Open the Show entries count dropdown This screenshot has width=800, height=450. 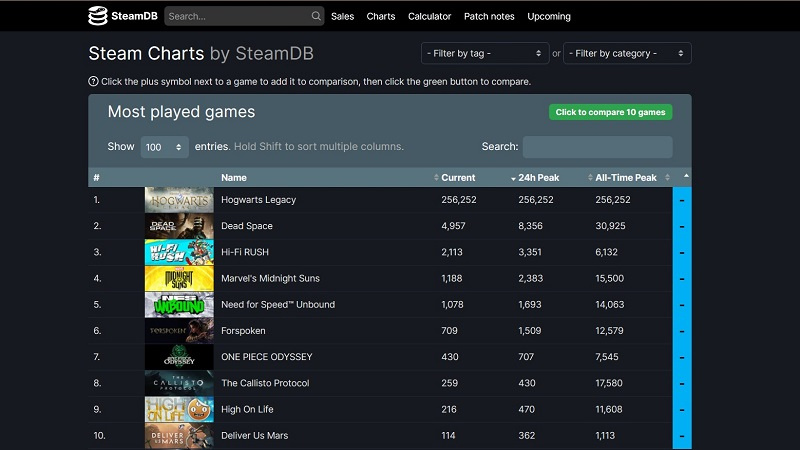click(164, 147)
